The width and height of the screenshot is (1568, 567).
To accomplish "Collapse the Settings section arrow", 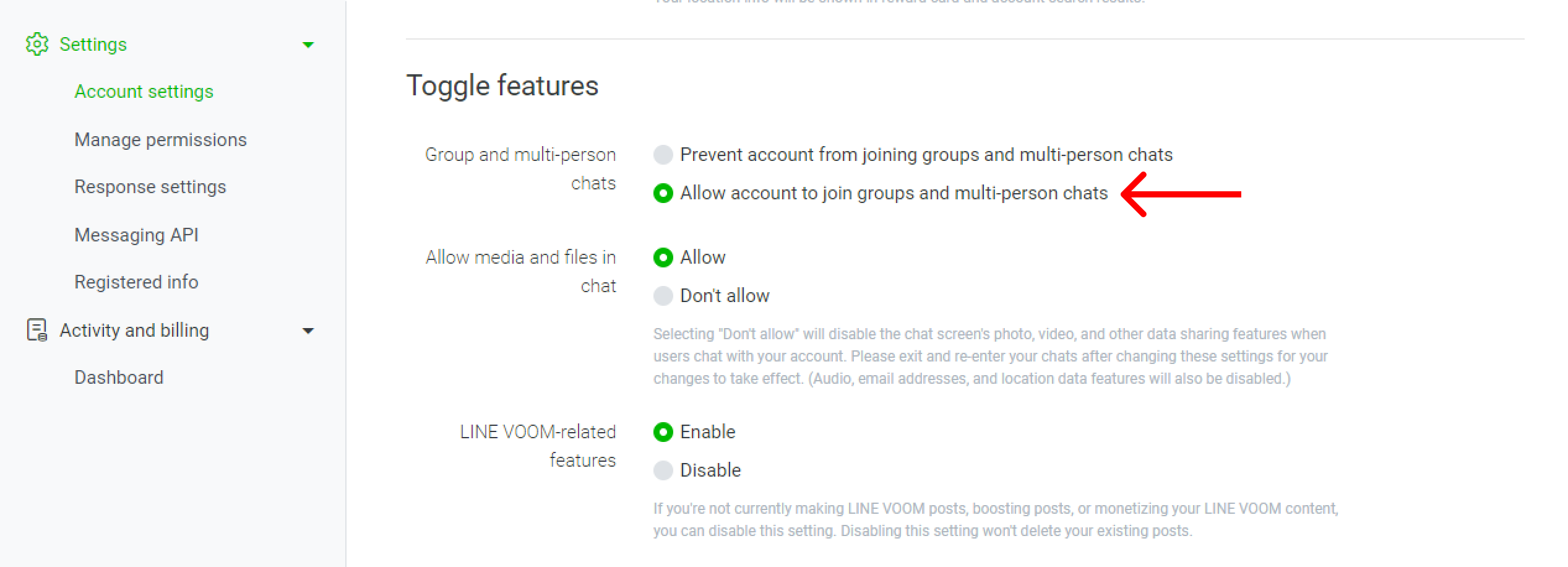I will 308,45.
